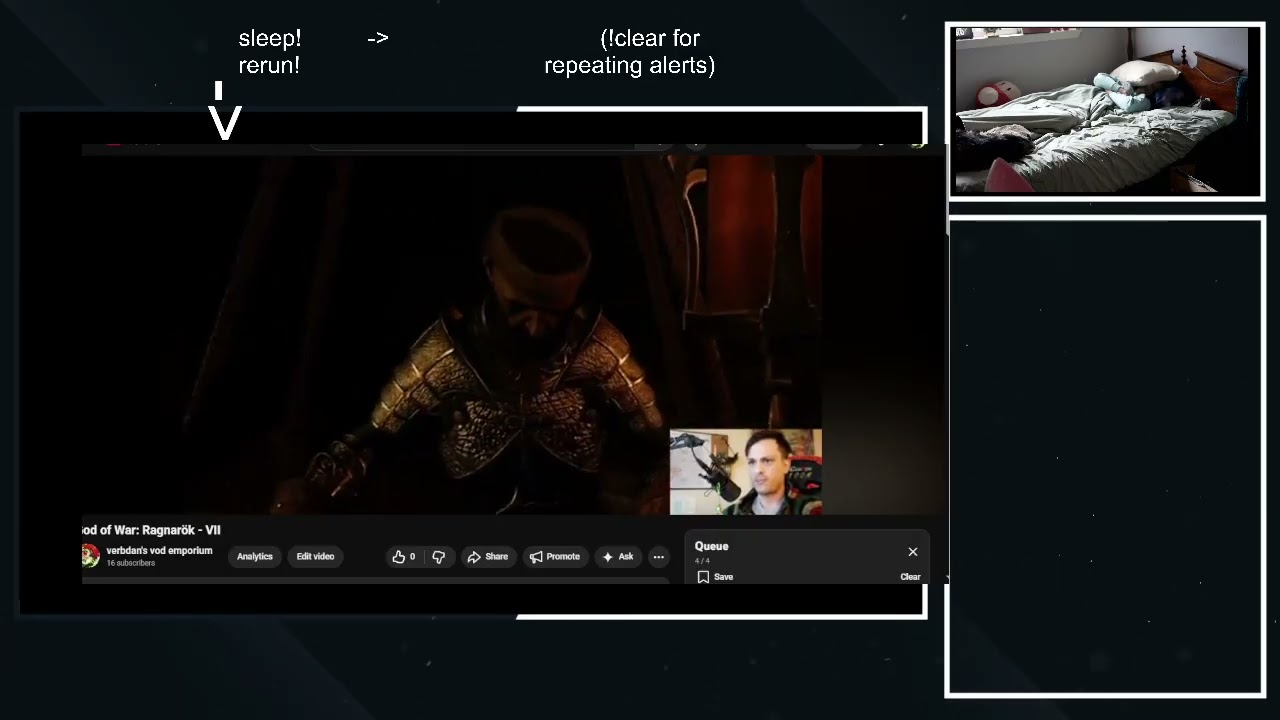Close the Queue panel
Image resolution: width=1280 pixels, height=720 pixels.
(913, 552)
